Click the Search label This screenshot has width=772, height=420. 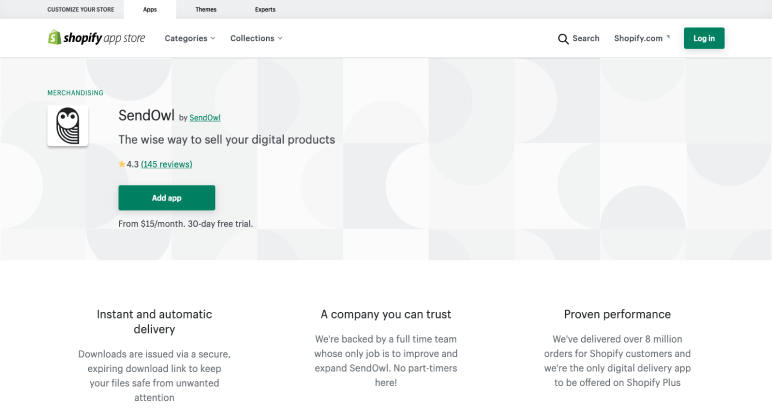click(x=585, y=38)
